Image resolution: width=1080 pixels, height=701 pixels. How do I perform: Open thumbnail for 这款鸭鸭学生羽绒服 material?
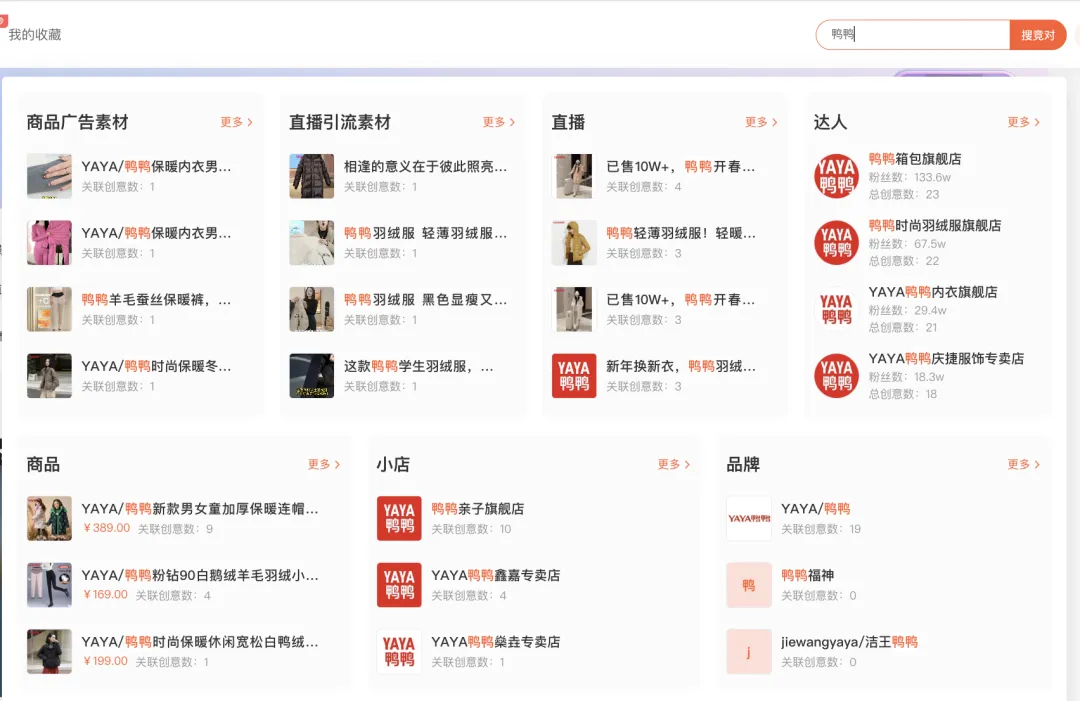point(311,376)
